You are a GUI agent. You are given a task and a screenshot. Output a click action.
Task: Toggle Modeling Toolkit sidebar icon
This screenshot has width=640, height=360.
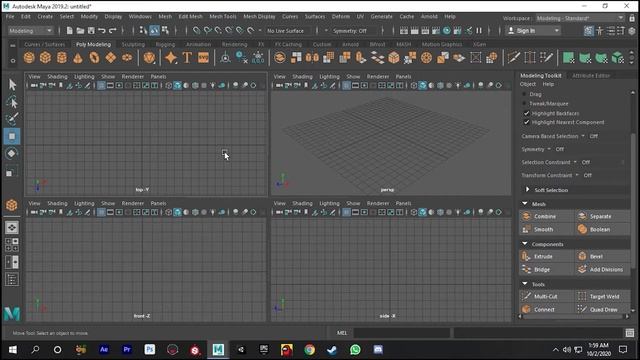pyautogui.click(x=589, y=31)
